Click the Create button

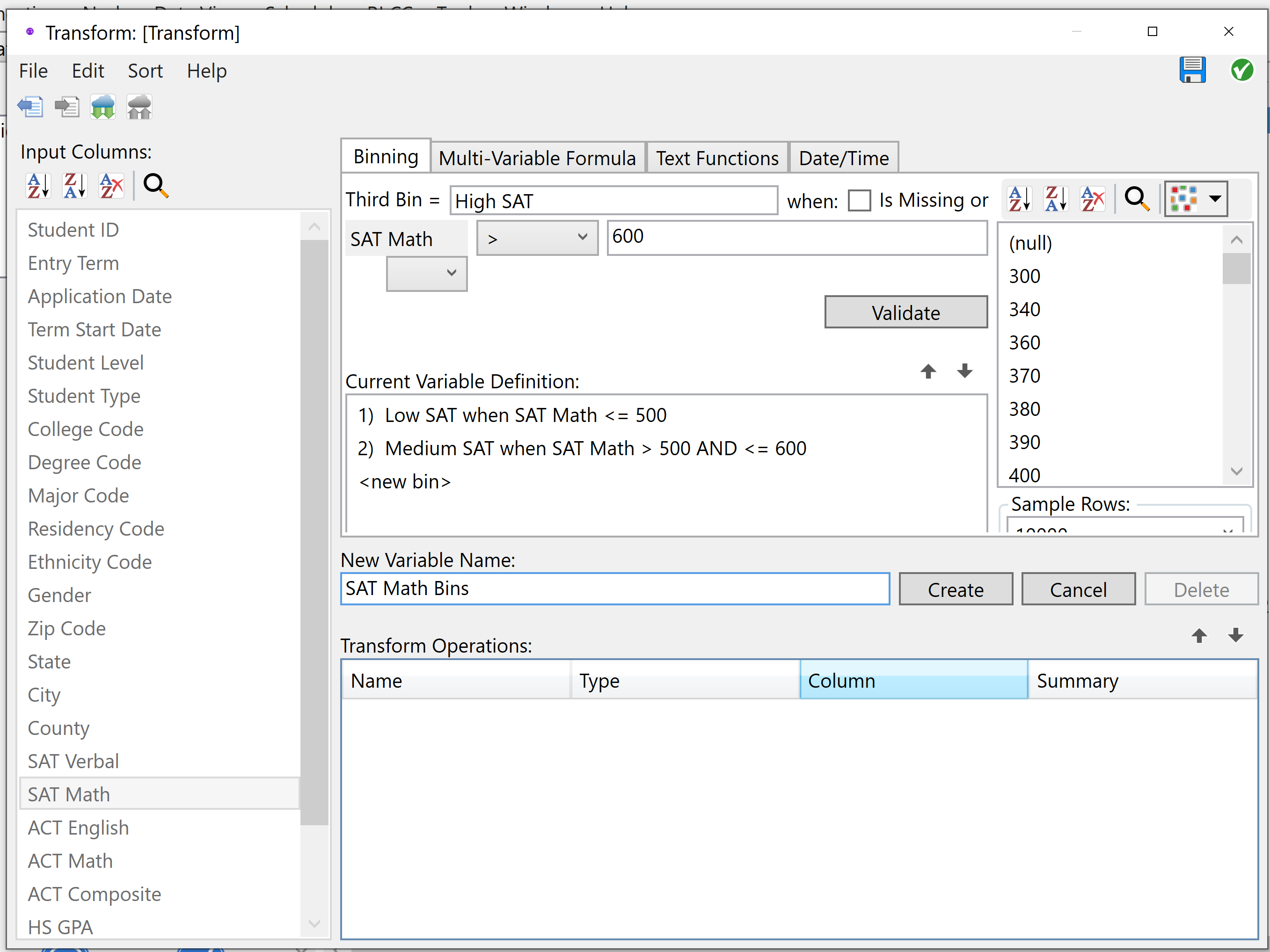956,589
